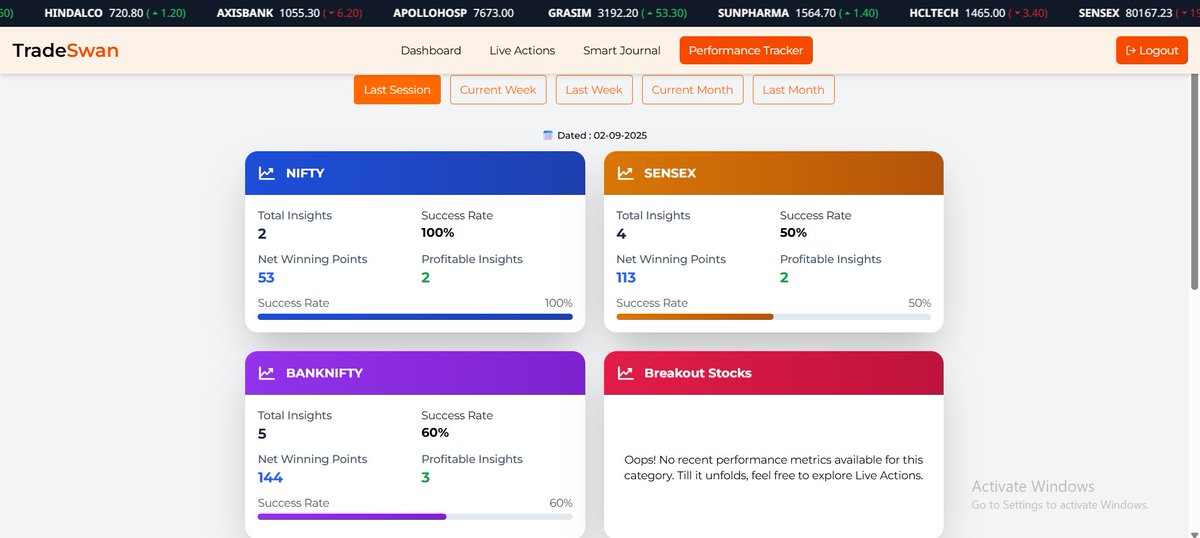The width and height of the screenshot is (1200, 538).
Task: Switch to the Current Week filter
Action: point(498,89)
